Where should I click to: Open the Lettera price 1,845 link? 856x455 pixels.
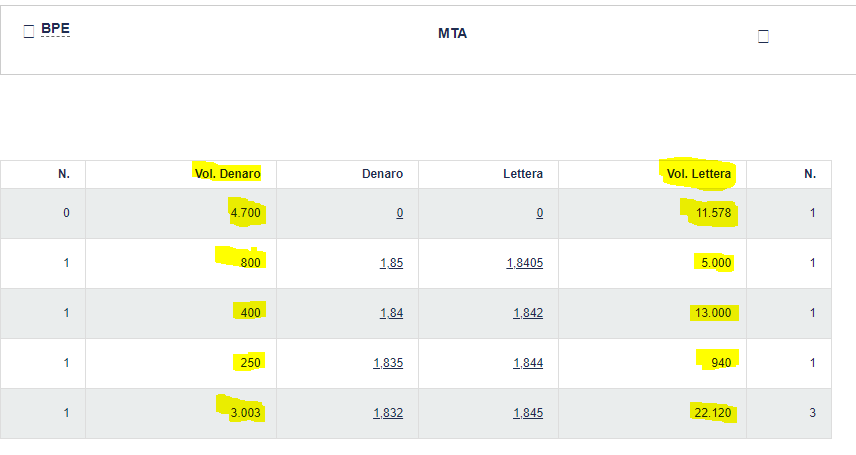[528, 413]
